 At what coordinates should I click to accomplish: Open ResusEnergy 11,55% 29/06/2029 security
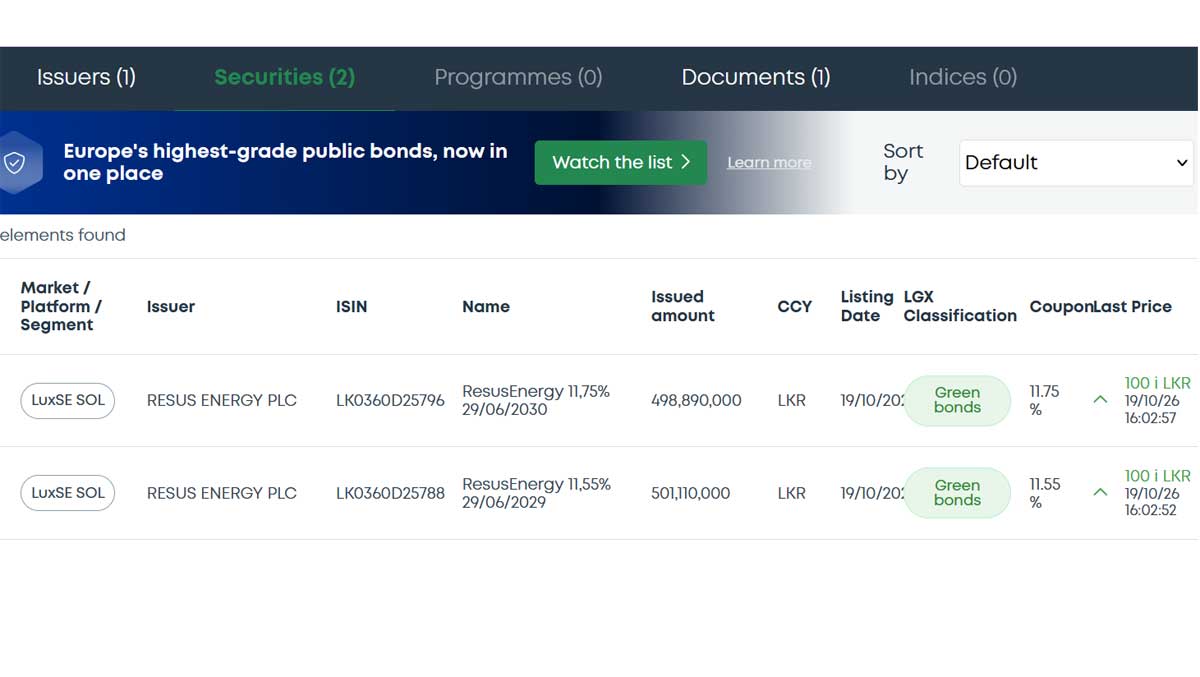click(536, 493)
